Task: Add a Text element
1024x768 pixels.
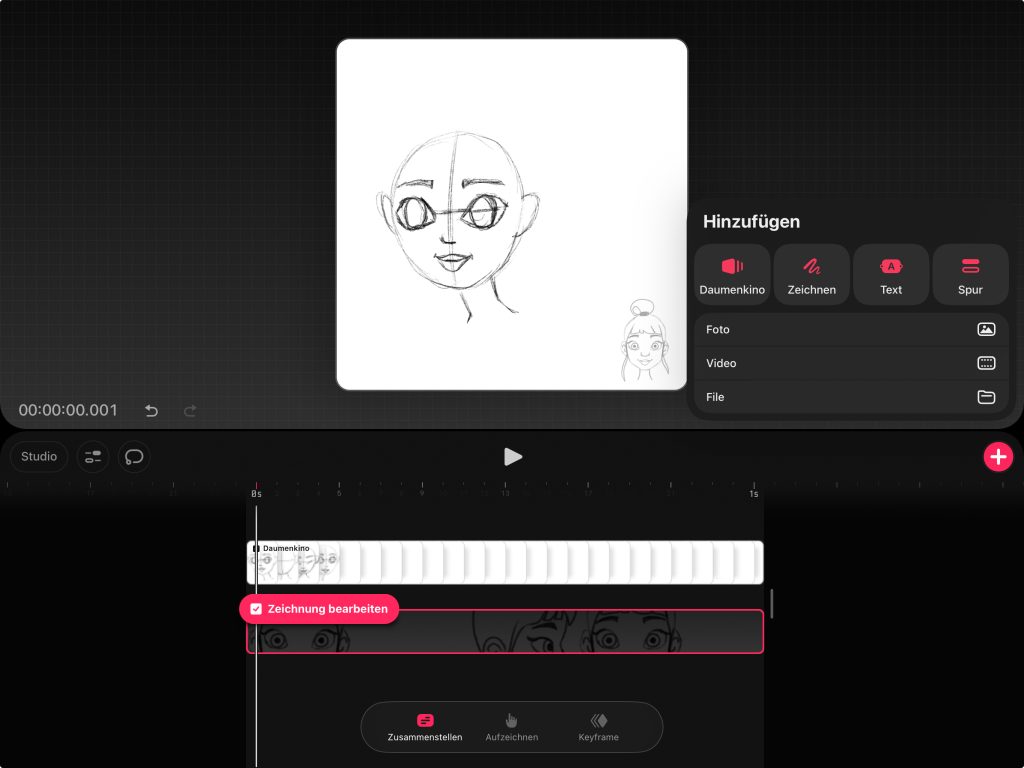Action: 890,274
